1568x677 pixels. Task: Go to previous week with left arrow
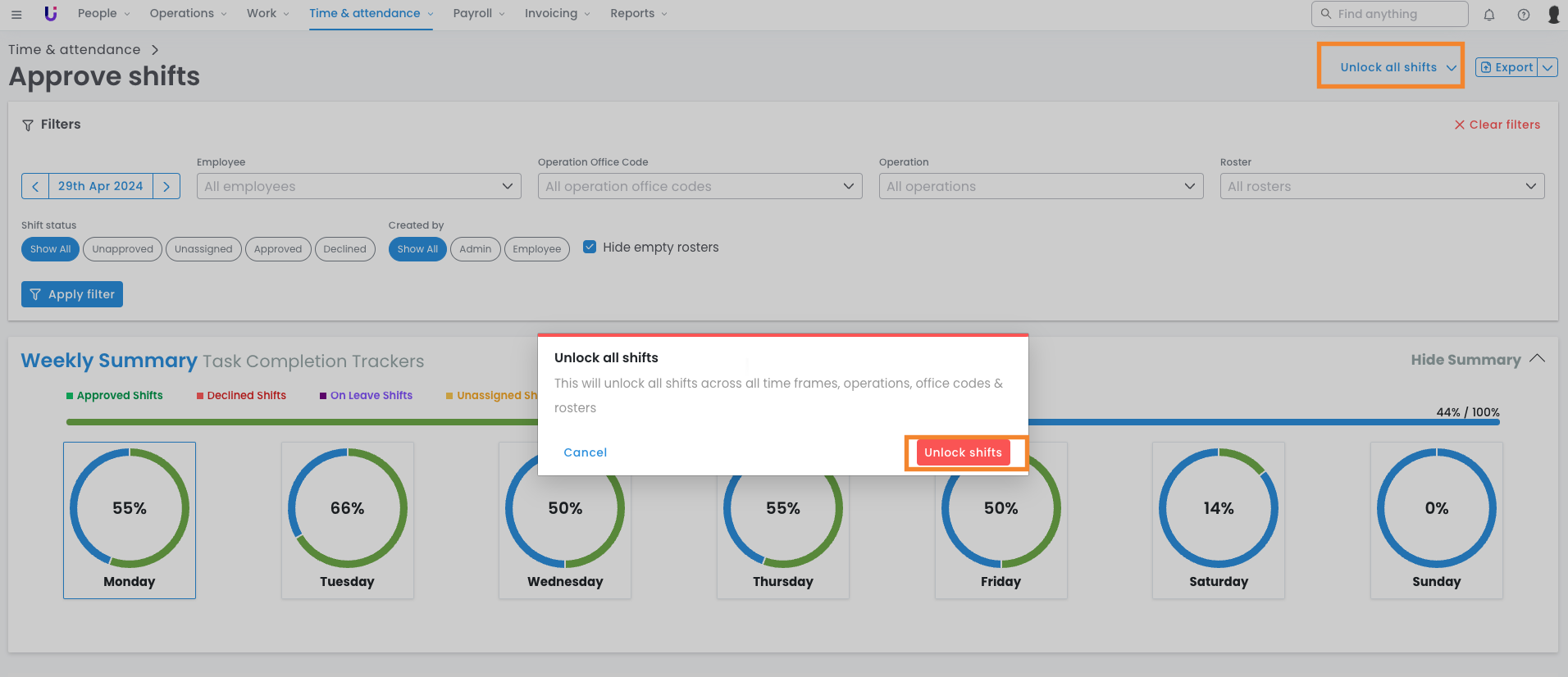(35, 186)
